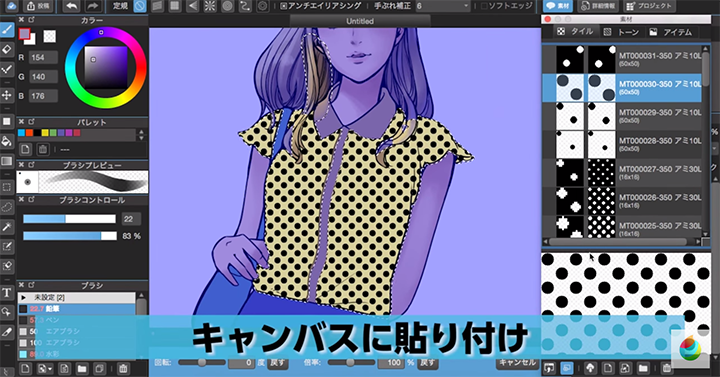
Task: Select the Gradient tool
Action: (7, 161)
